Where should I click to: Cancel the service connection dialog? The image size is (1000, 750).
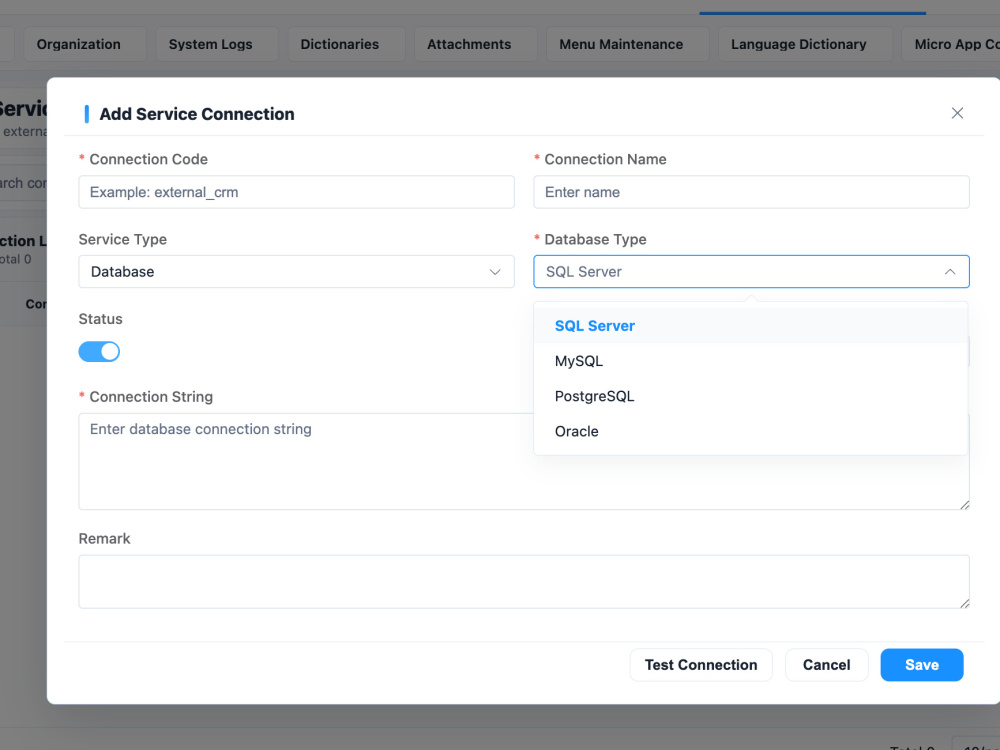pos(827,665)
